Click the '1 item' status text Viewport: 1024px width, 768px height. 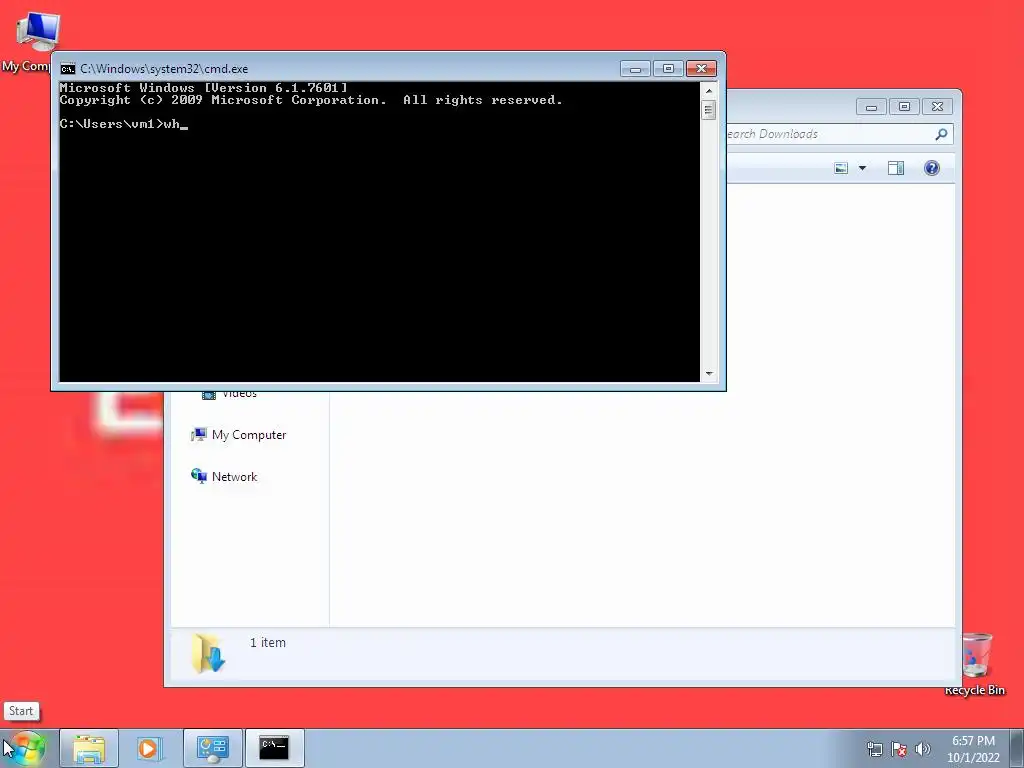268,643
